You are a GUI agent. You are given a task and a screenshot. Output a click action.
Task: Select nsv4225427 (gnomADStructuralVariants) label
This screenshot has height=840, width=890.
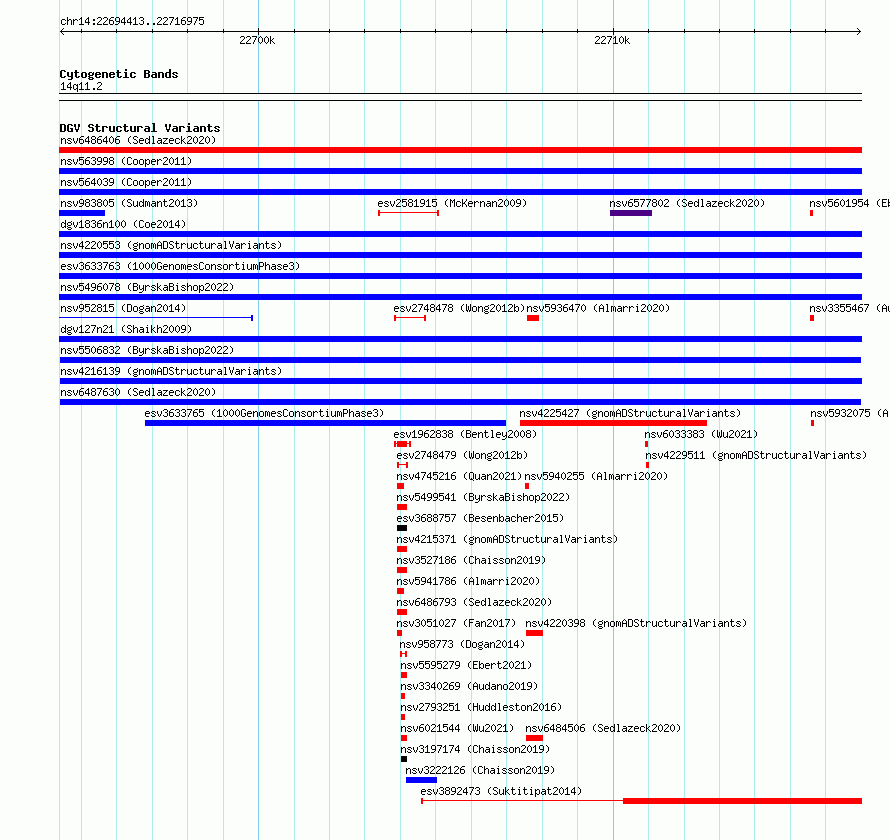click(630, 413)
